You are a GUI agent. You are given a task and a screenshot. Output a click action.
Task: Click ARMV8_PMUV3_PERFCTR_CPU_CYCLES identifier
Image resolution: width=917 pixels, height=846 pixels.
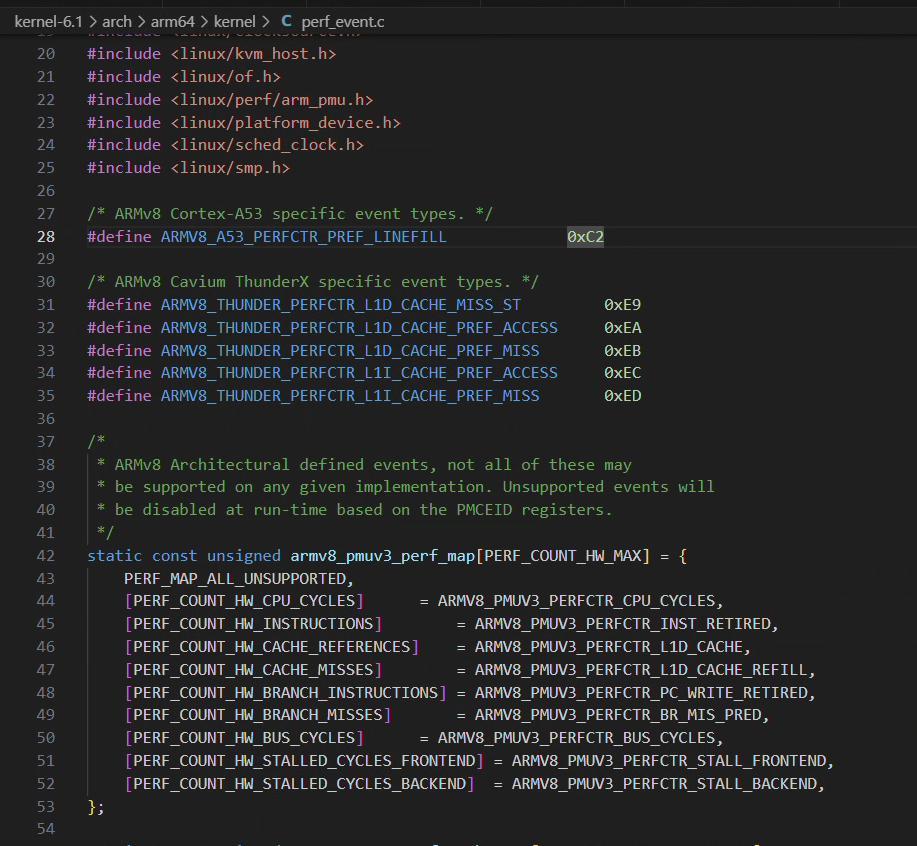576,601
